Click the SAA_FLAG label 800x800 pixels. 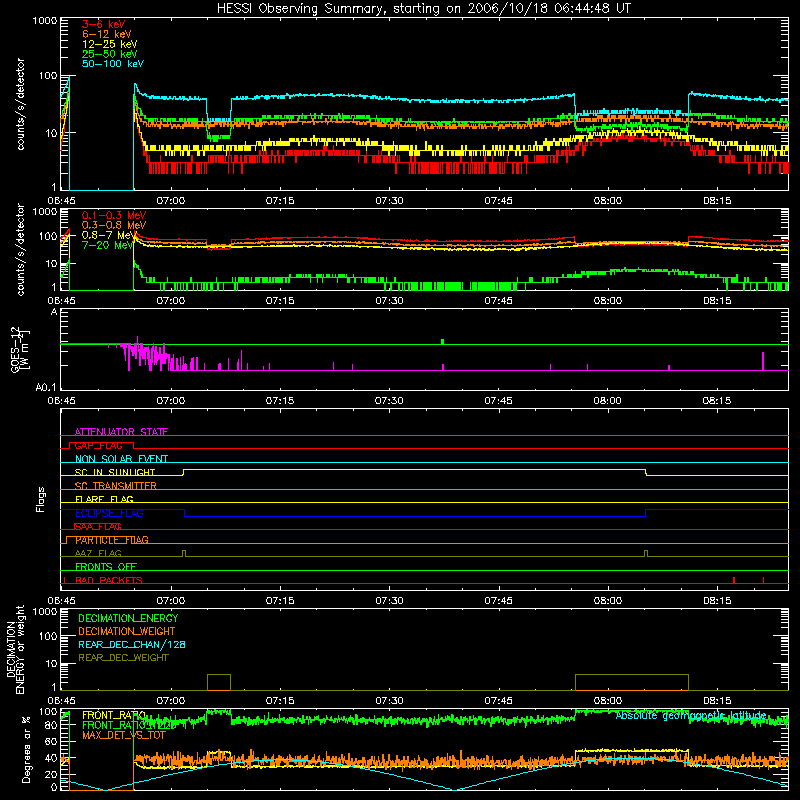98,527
